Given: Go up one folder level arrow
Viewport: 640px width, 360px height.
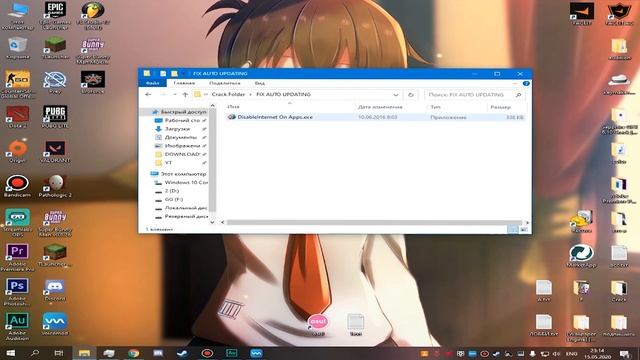Looking at the screenshot, I should [185, 95].
